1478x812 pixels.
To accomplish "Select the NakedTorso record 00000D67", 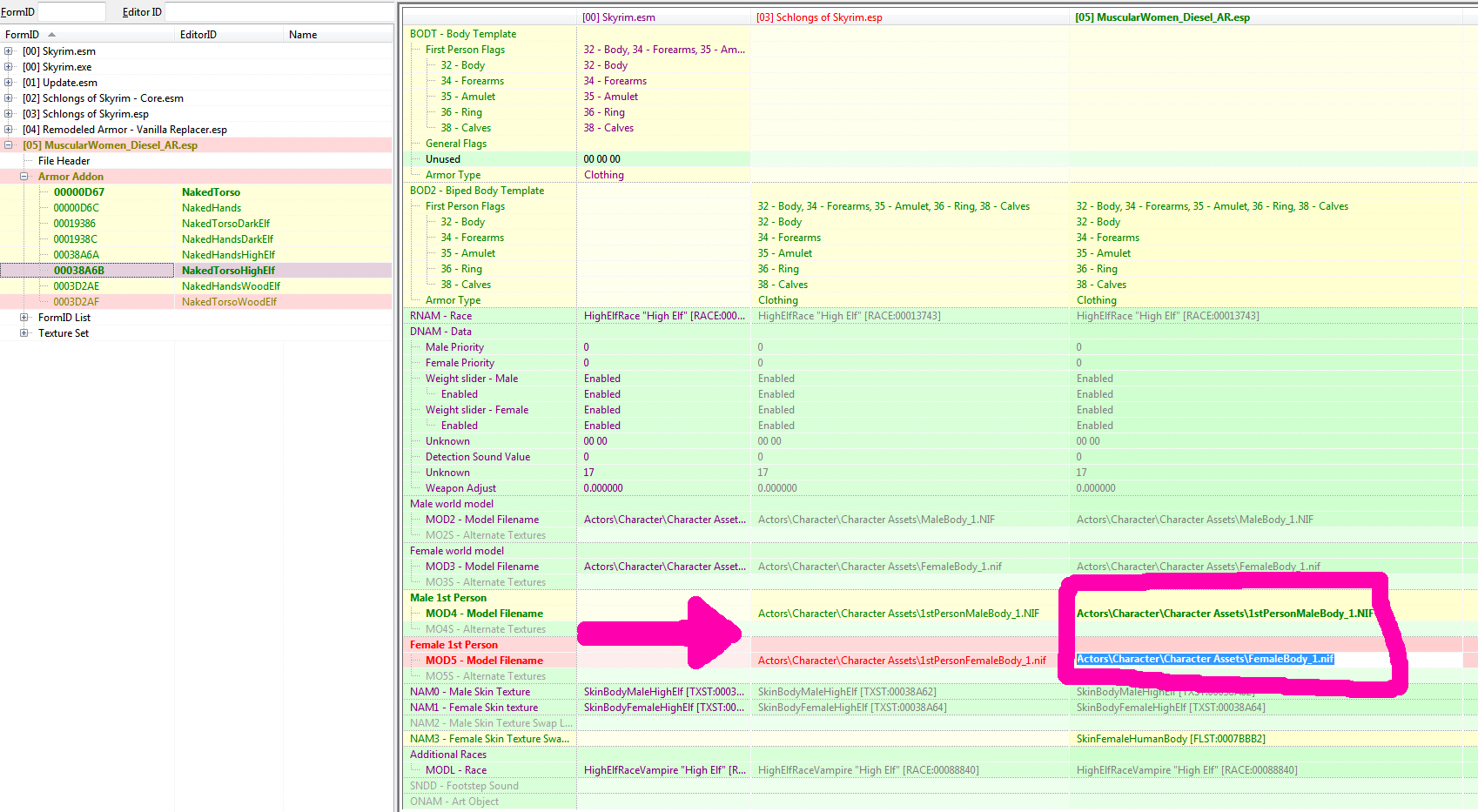I will (79, 192).
